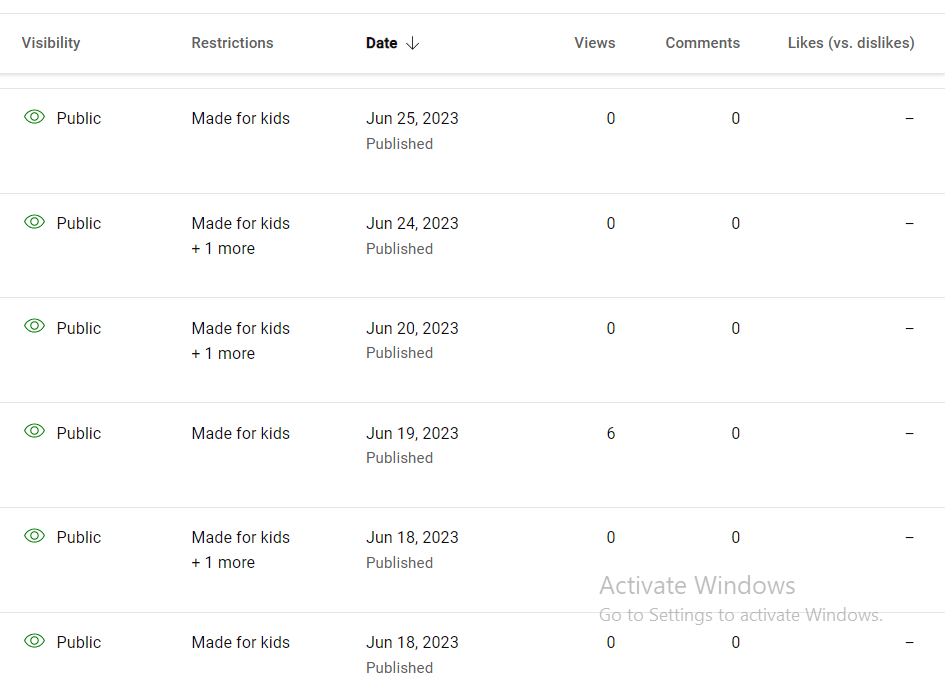Click Restrictions column header
Image resolution: width=947 pixels, height=673 pixels.
233,43
